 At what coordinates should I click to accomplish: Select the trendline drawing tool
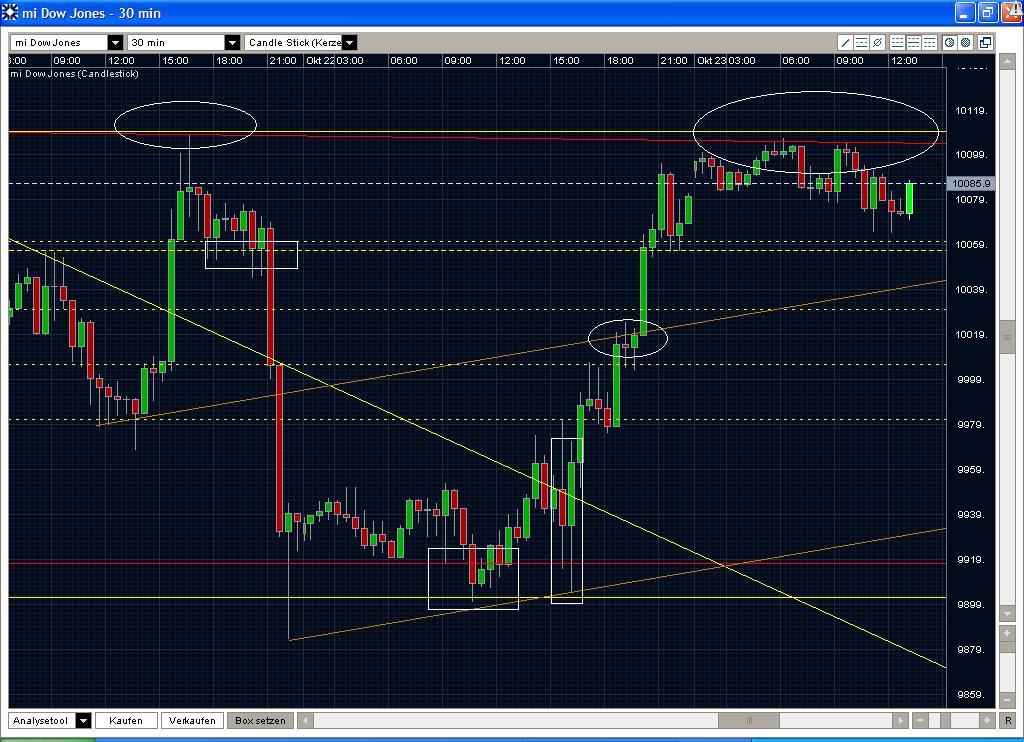coord(845,43)
